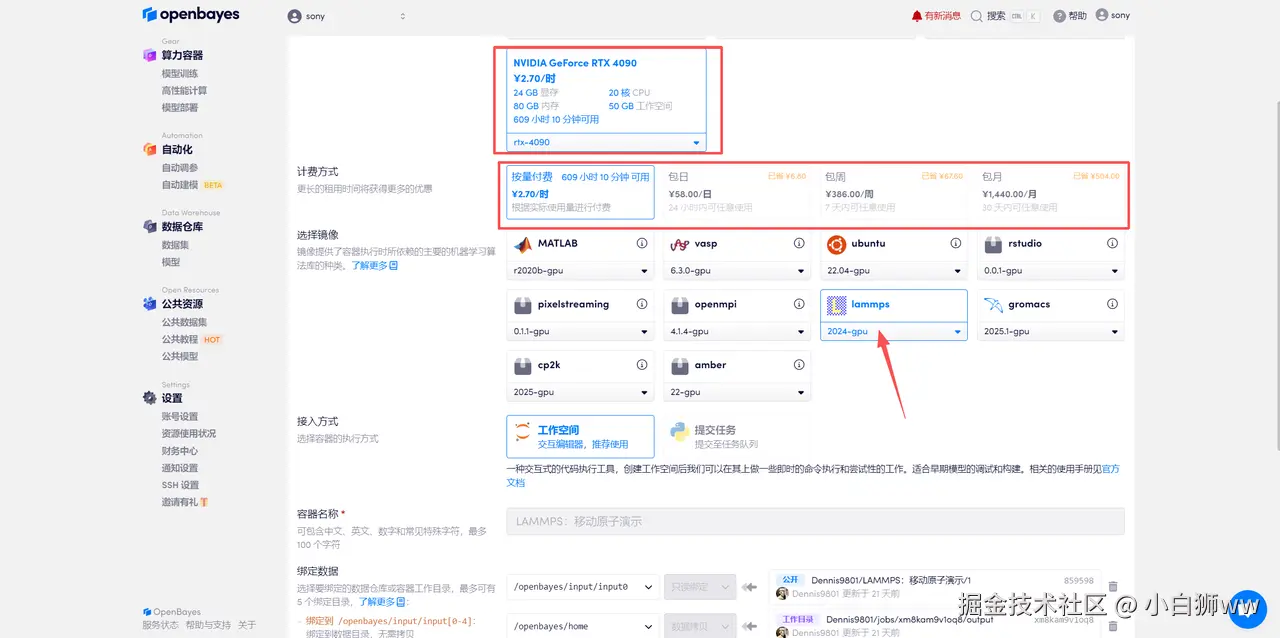Select 包月 billing option
The image size is (1280, 638).
coord(1050,192)
